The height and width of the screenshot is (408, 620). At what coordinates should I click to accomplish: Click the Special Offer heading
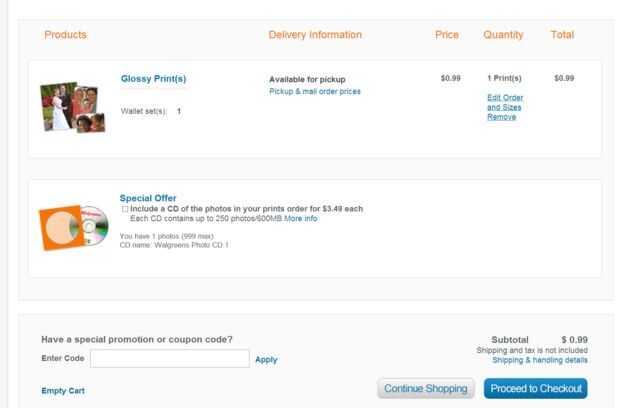(148, 198)
